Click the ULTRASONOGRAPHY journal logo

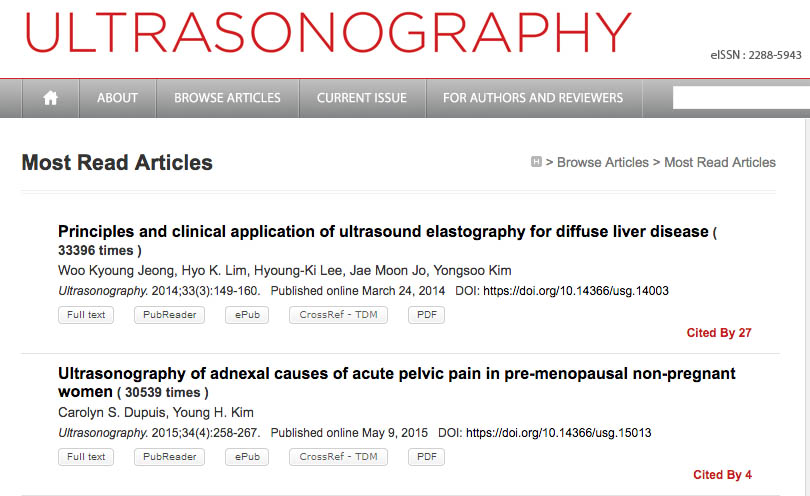pyautogui.click(x=328, y=33)
